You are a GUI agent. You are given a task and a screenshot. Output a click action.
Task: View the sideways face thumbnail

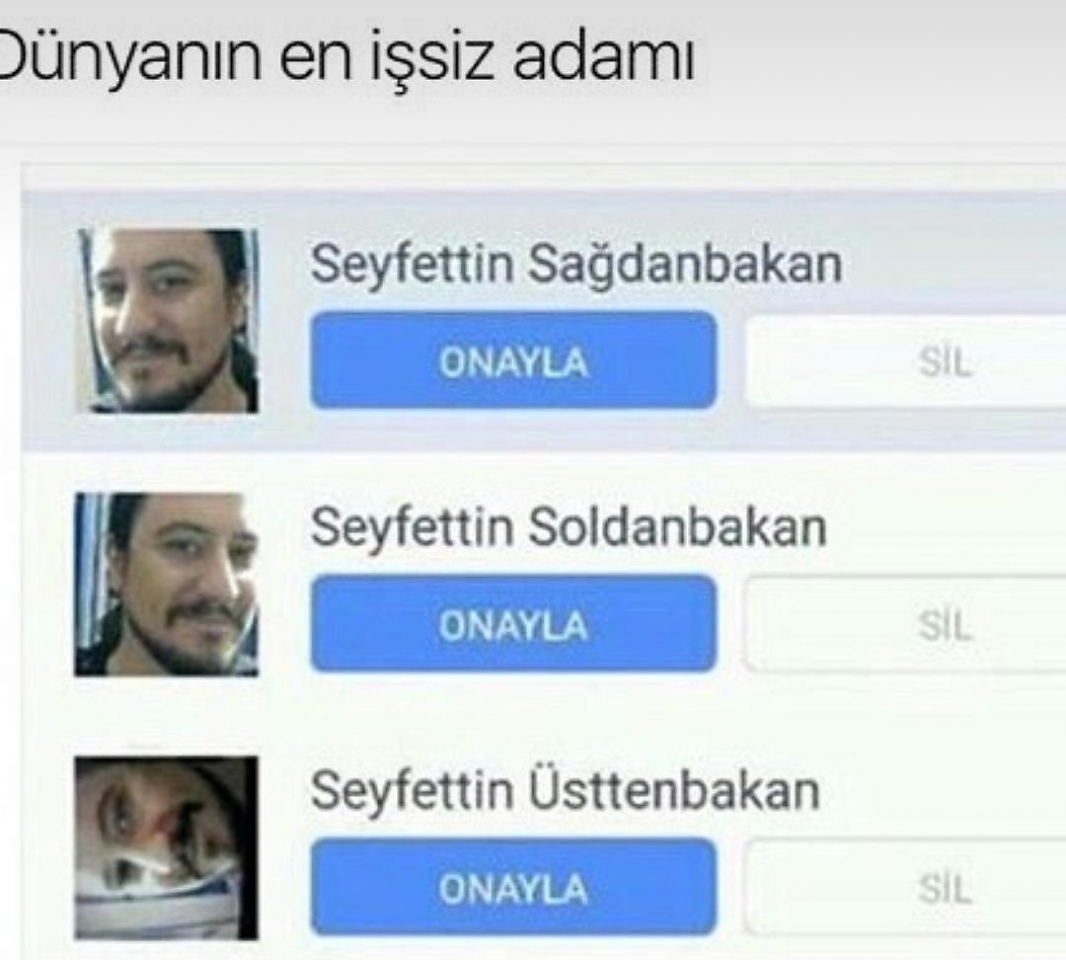coord(167,848)
